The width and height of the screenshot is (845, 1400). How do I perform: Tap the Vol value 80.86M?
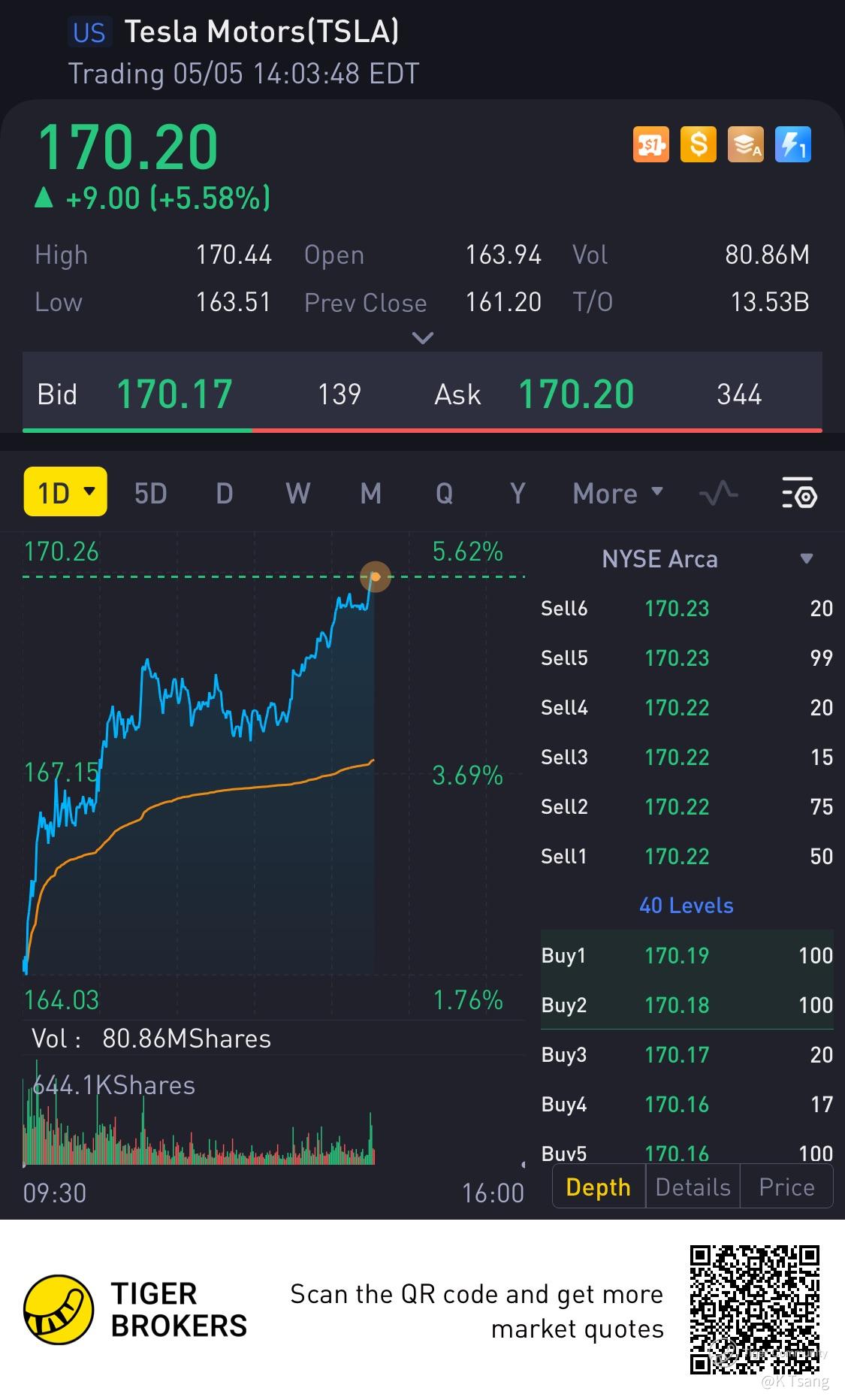768,256
